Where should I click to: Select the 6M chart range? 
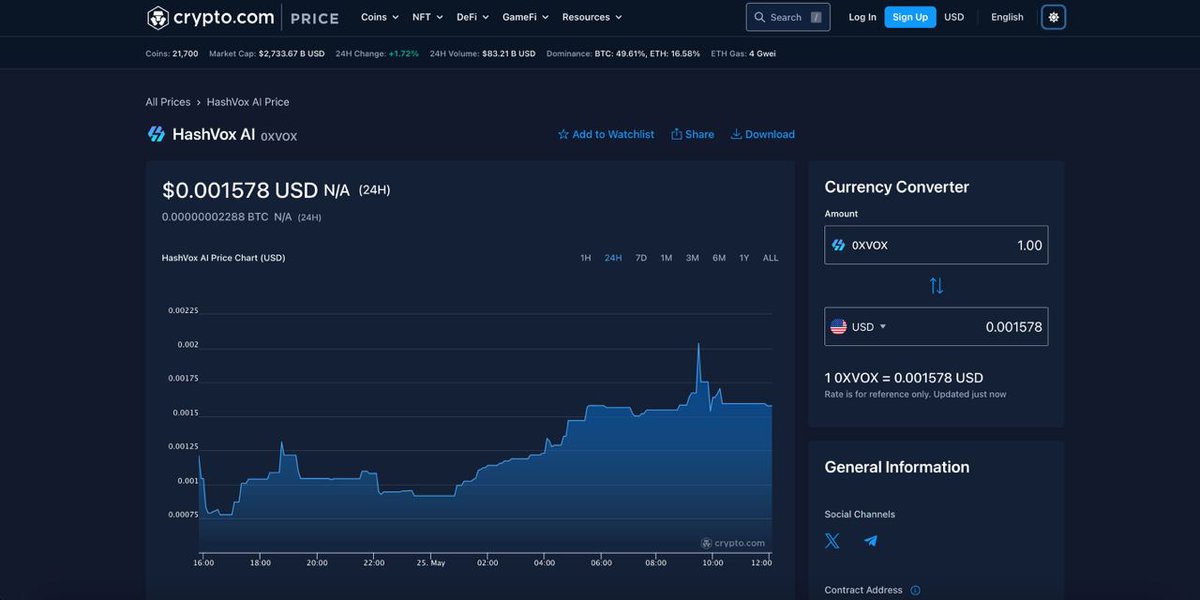719,258
